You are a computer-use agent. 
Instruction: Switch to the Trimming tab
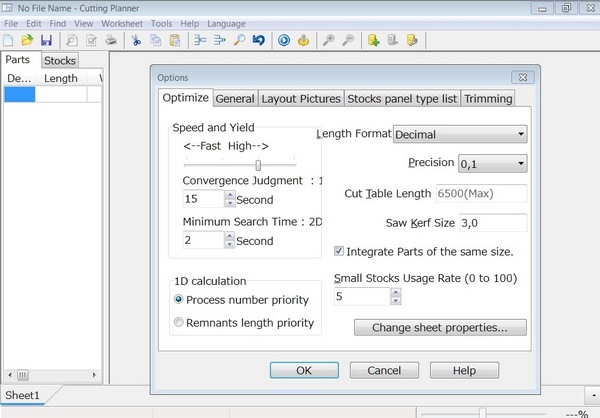(488, 98)
